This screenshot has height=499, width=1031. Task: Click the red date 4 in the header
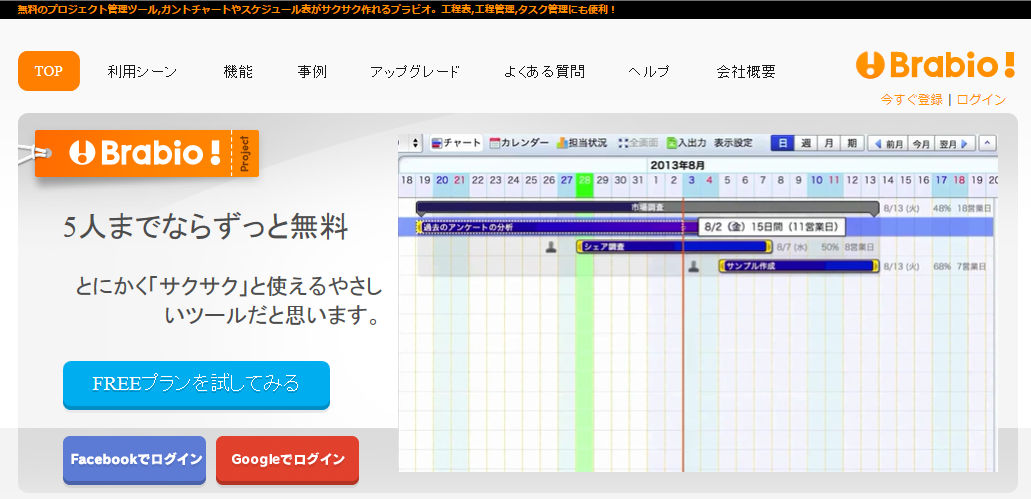709,180
